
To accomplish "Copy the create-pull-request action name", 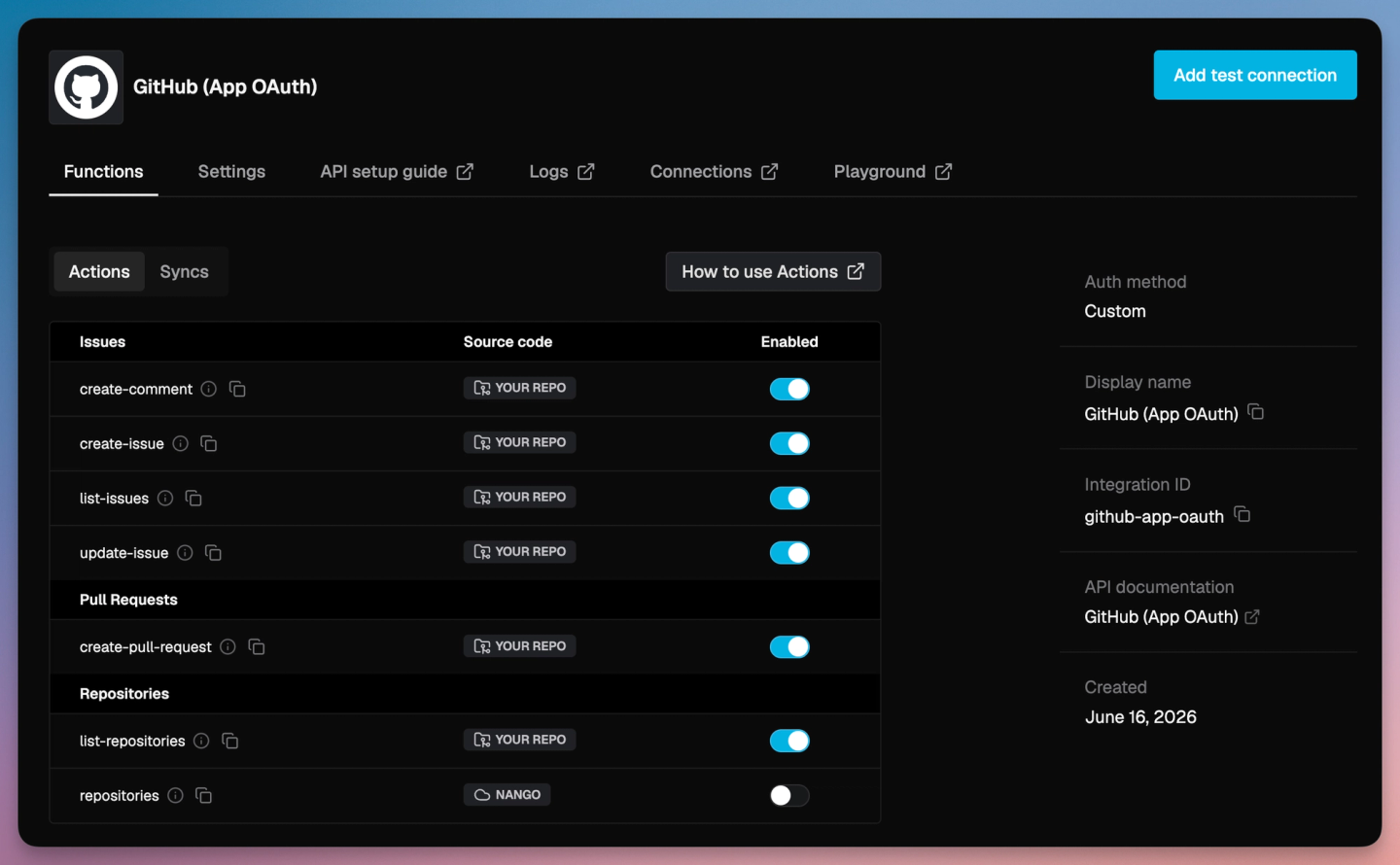I will point(257,646).
